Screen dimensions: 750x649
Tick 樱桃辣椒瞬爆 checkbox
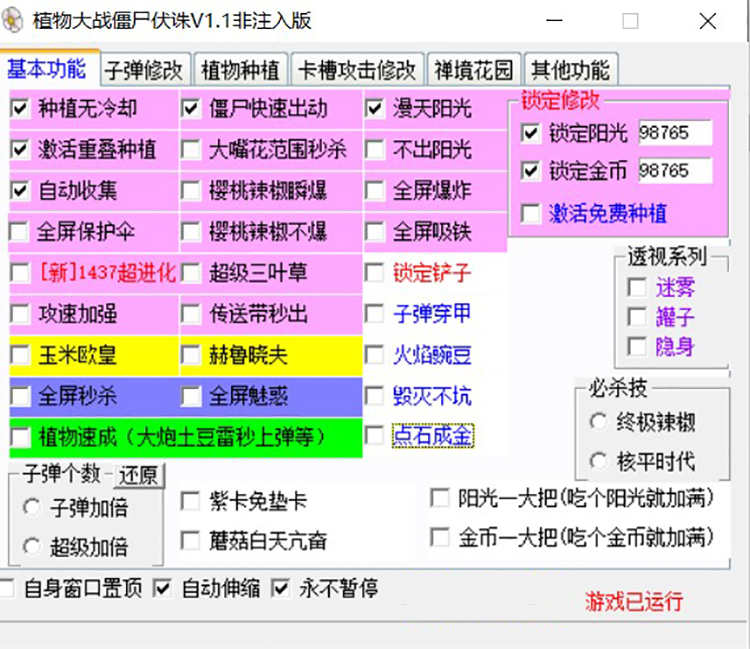[190, 190]
